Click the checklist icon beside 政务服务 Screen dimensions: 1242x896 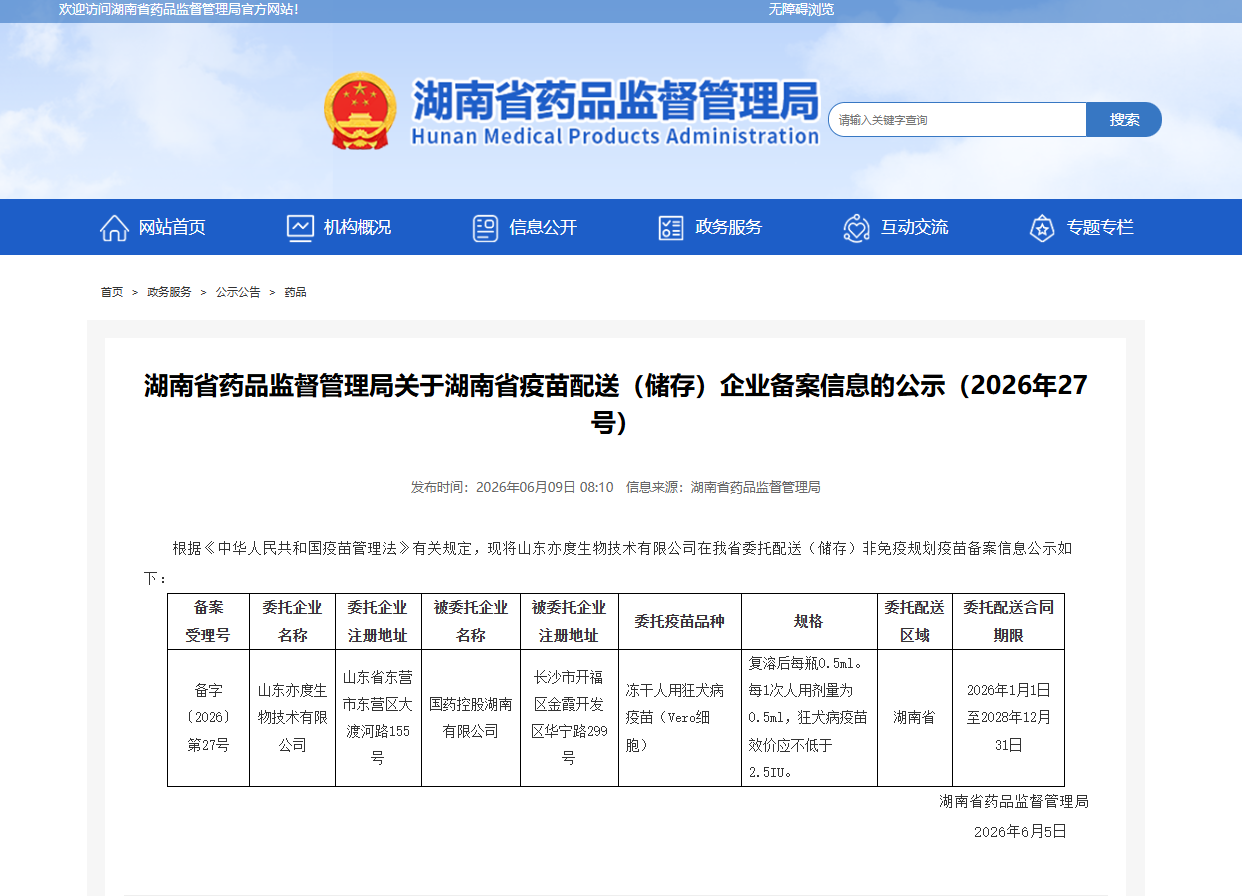click(x=671, y=228)
